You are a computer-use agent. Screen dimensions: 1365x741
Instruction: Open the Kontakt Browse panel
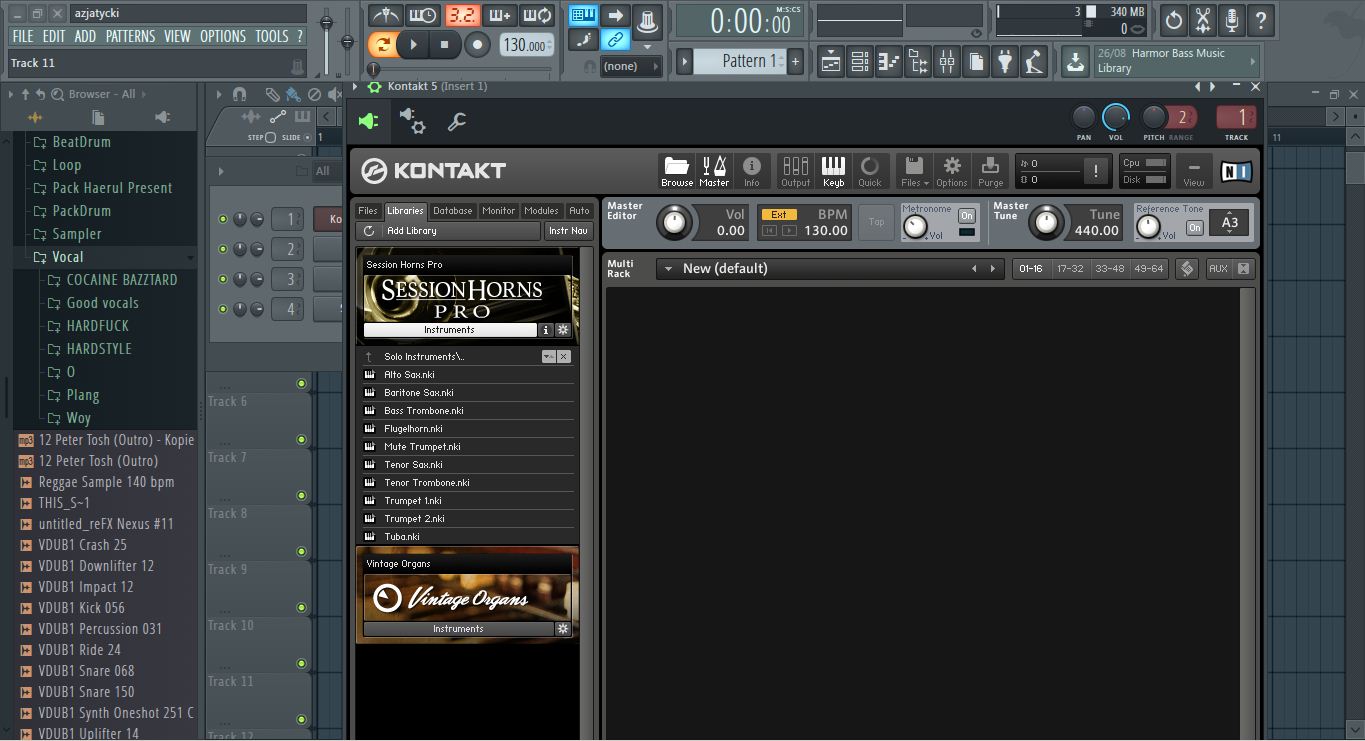(x=676, y=170)
